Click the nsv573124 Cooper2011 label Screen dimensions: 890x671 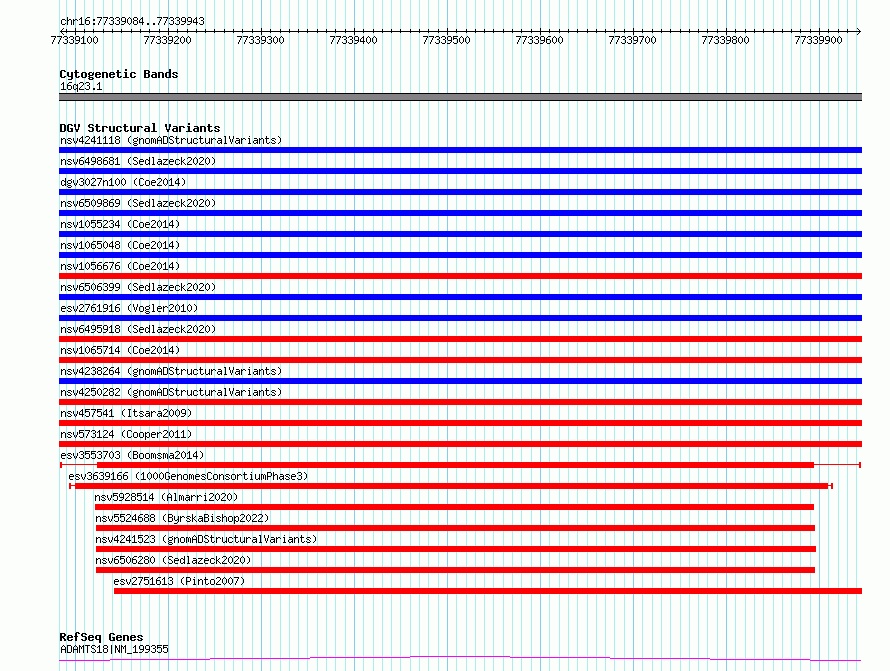click(126, 434)
